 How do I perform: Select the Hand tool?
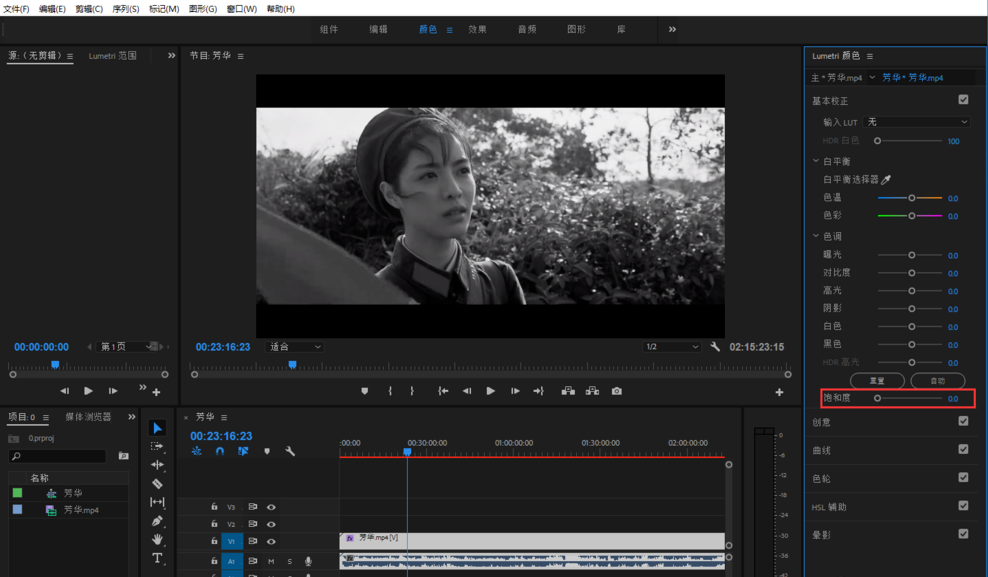157,538
